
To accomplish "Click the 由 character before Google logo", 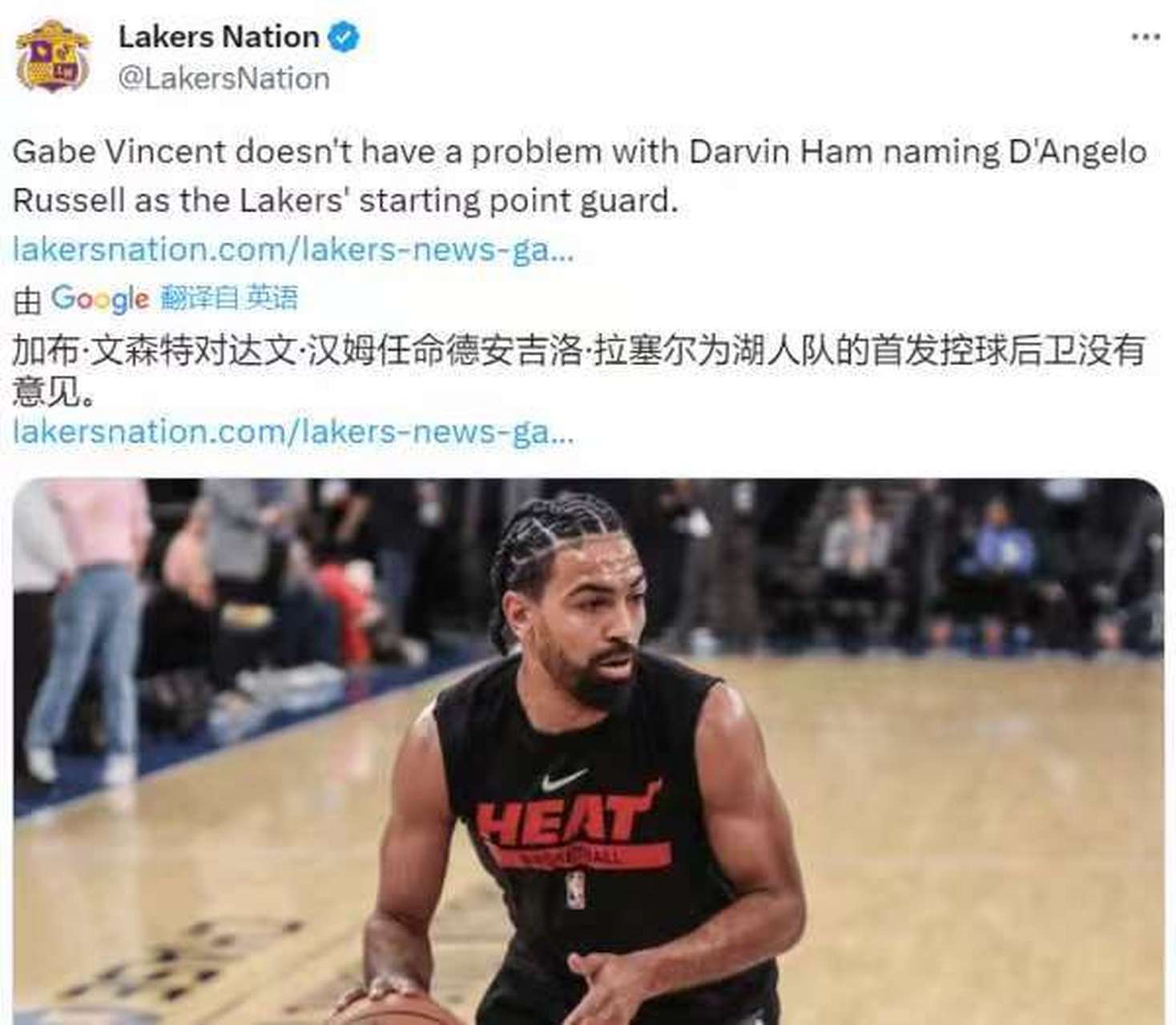I will click(x=27, y=301).
